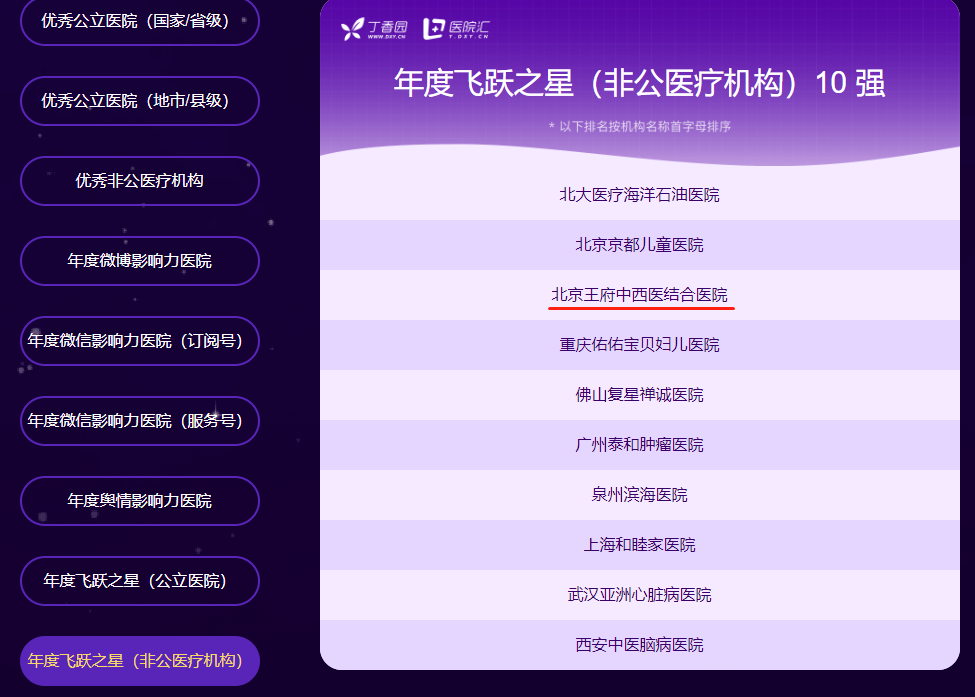The height and width of the screenshot is (697, 975).
Task: Select 武汉亚洲心脏病医院 row
Action: pyautogui.click(x=639, y=595)
